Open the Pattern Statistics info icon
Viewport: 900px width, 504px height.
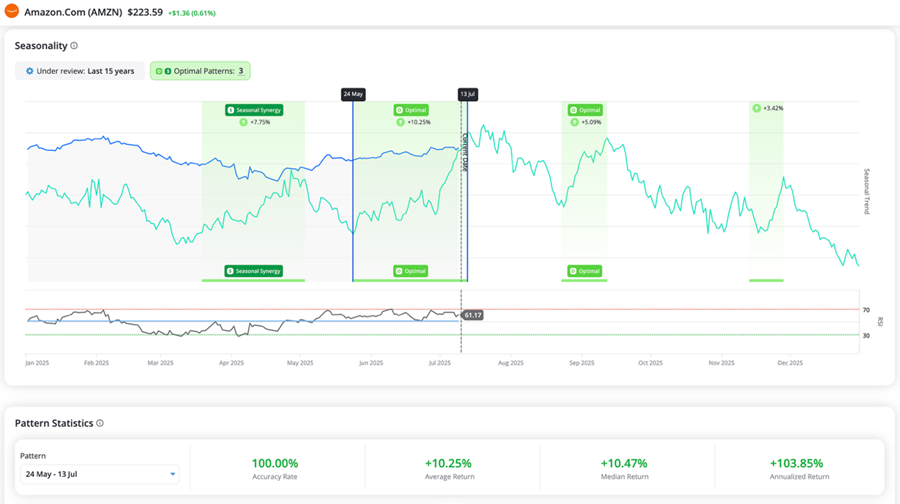(x=100, y=423)
